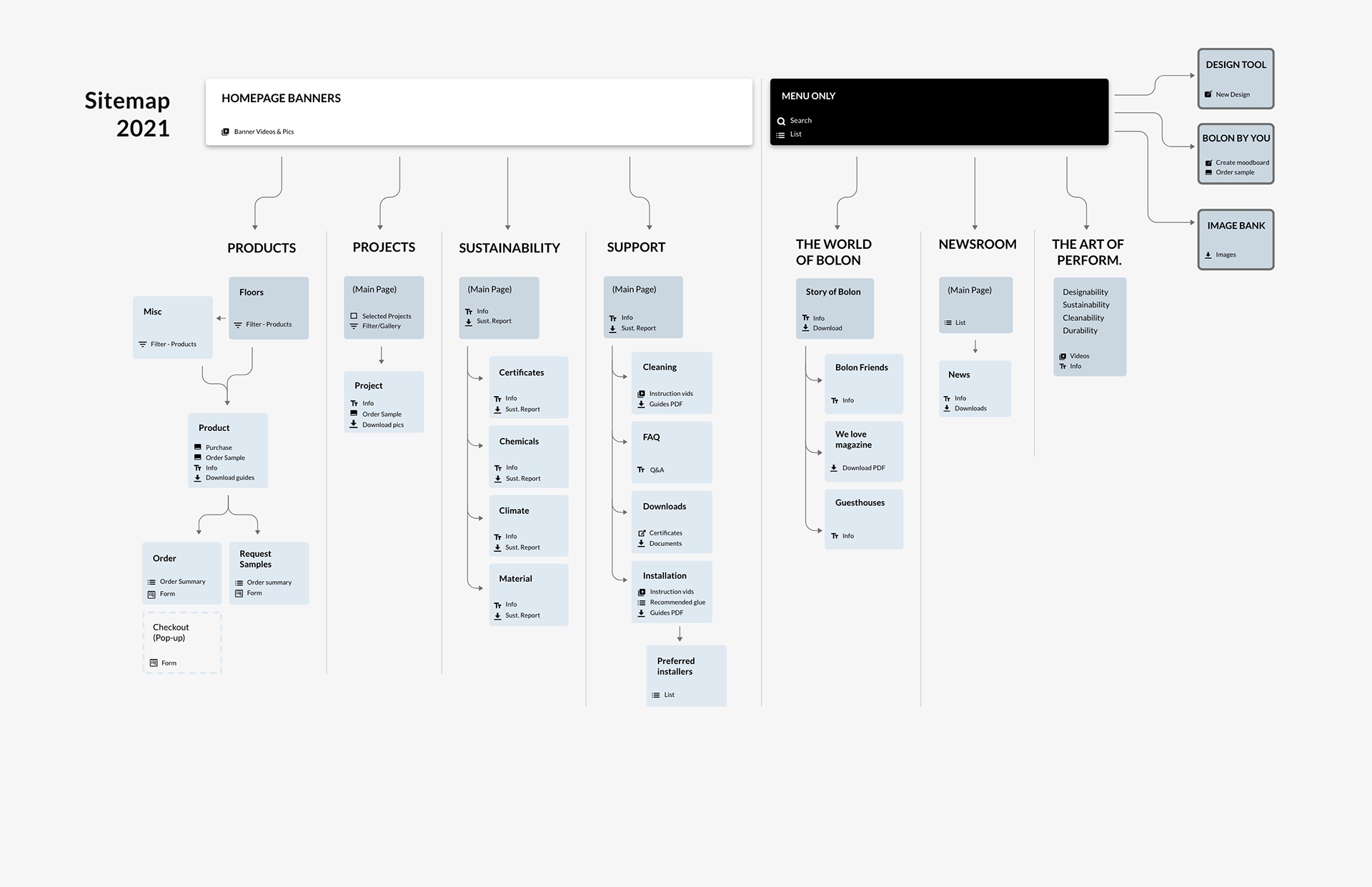Open the NEWSROOM section heading
This screenshot has width=1372, height=887.
click(x=977, y=244)
